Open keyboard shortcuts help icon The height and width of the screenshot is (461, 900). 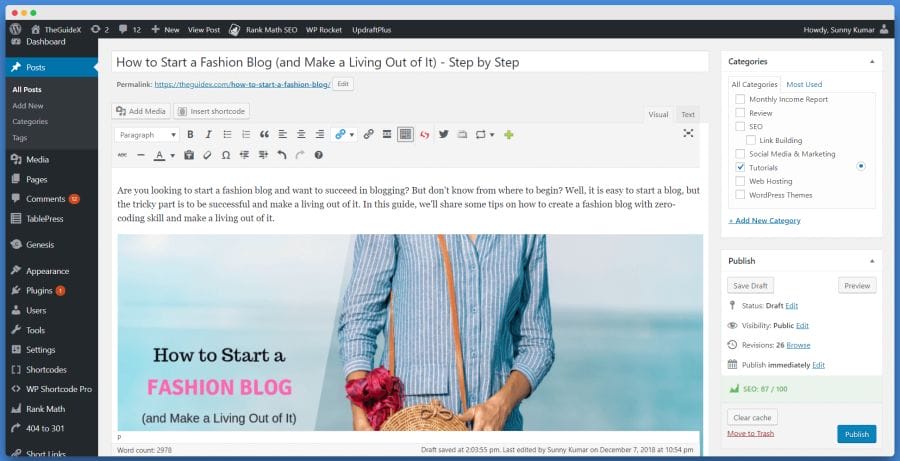319,155
